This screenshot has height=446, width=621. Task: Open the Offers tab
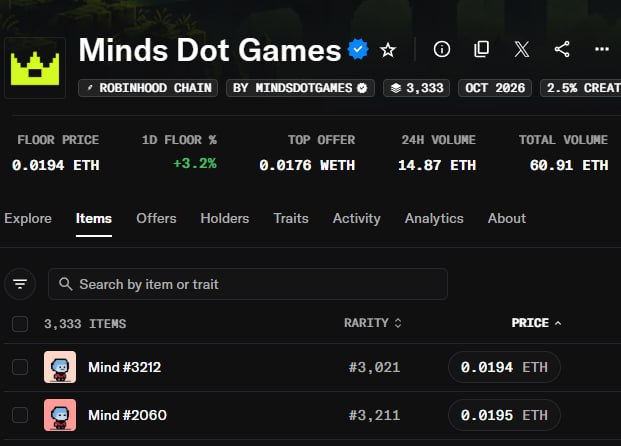156,219
